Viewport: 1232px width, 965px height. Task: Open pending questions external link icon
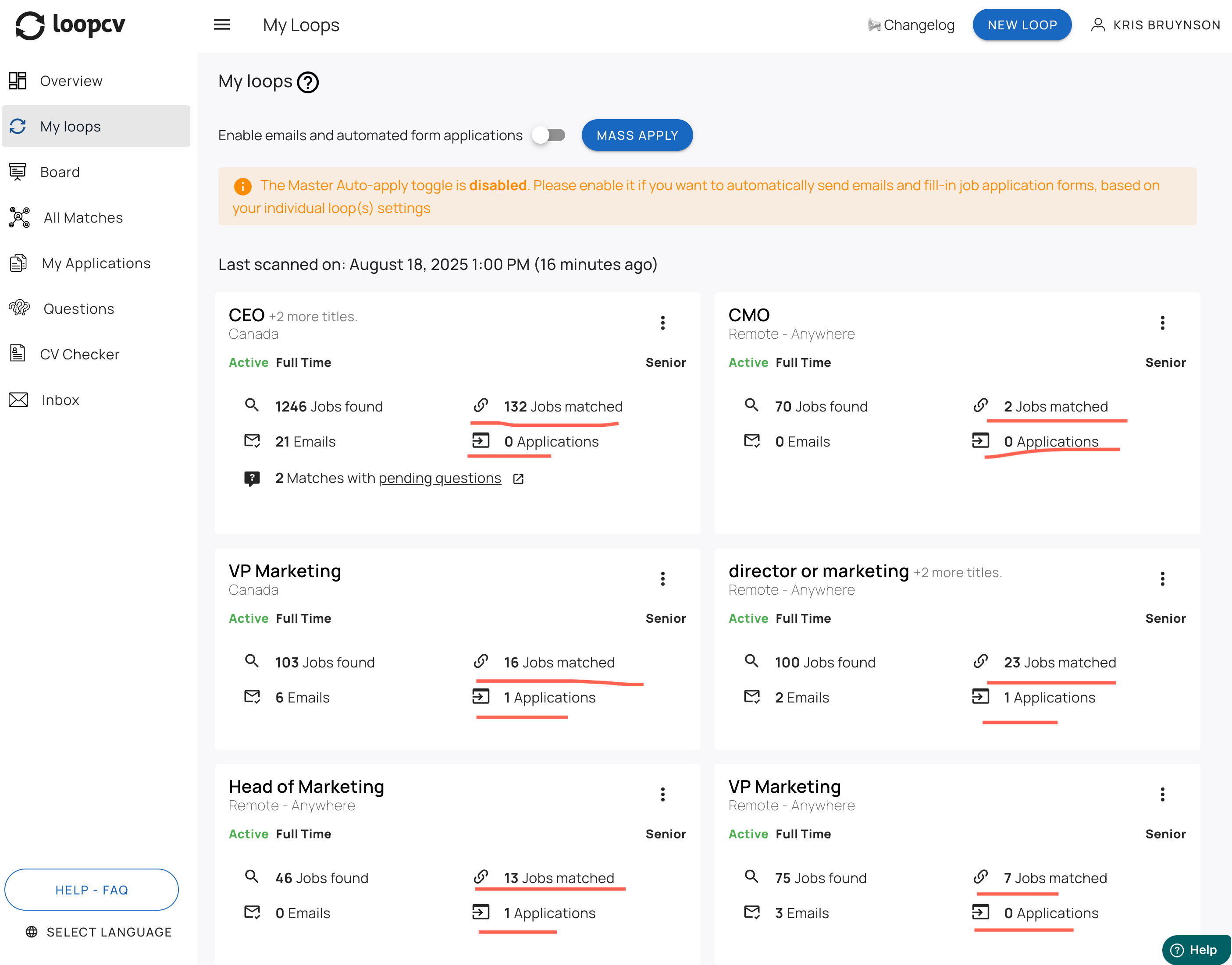518,479
